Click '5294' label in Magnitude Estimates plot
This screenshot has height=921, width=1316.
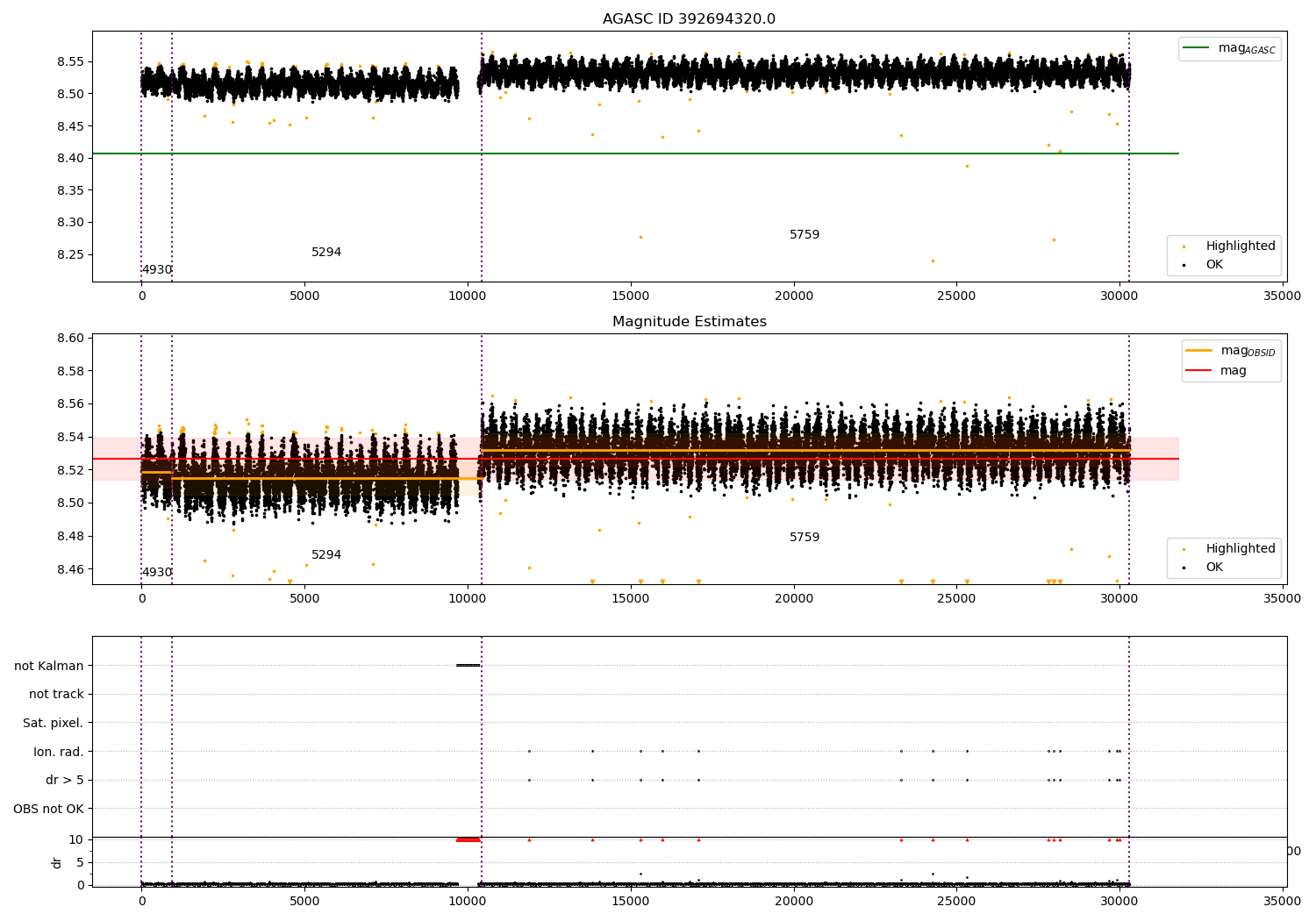(x=326, y=555)
